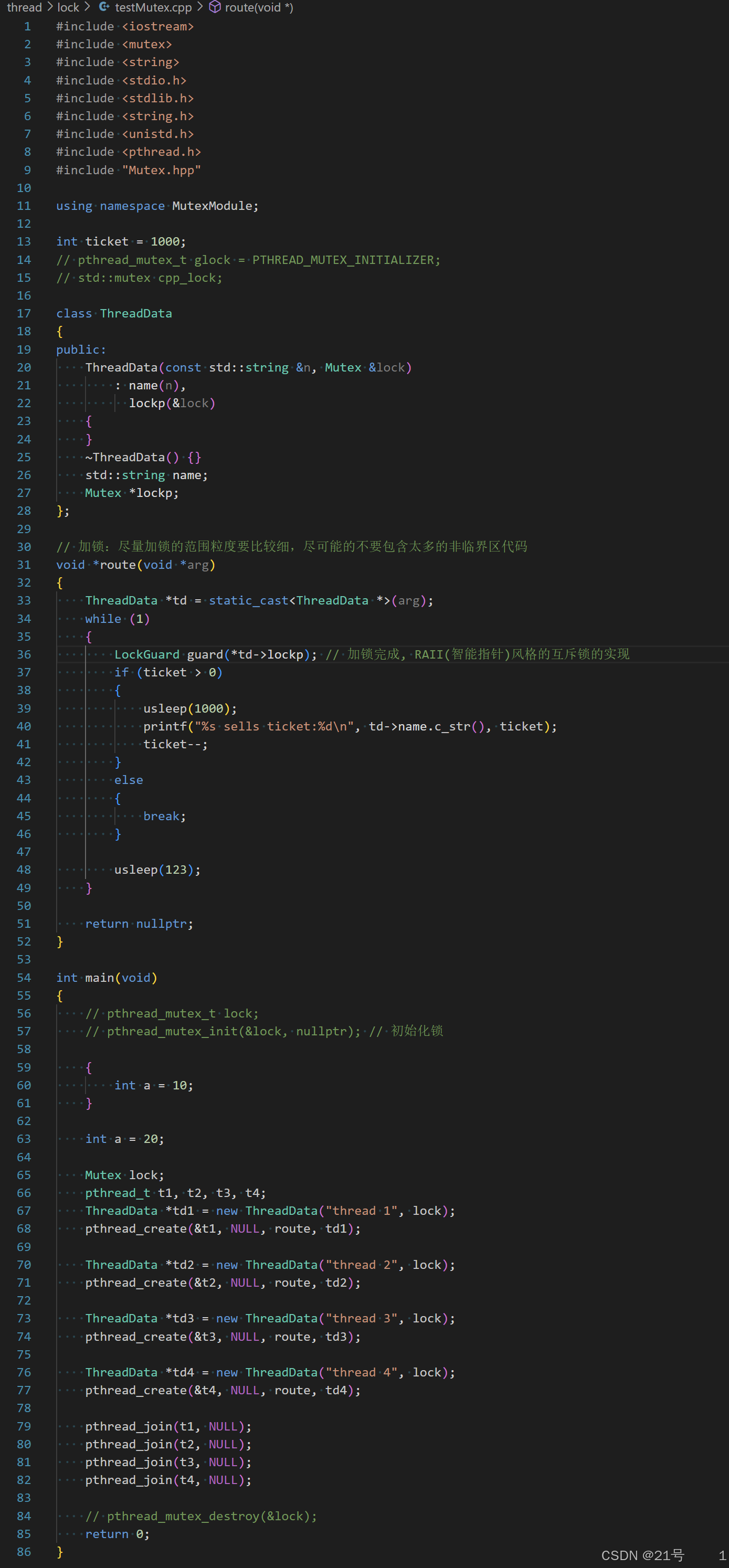Click the RAII comment on line 36

[478, 654]
